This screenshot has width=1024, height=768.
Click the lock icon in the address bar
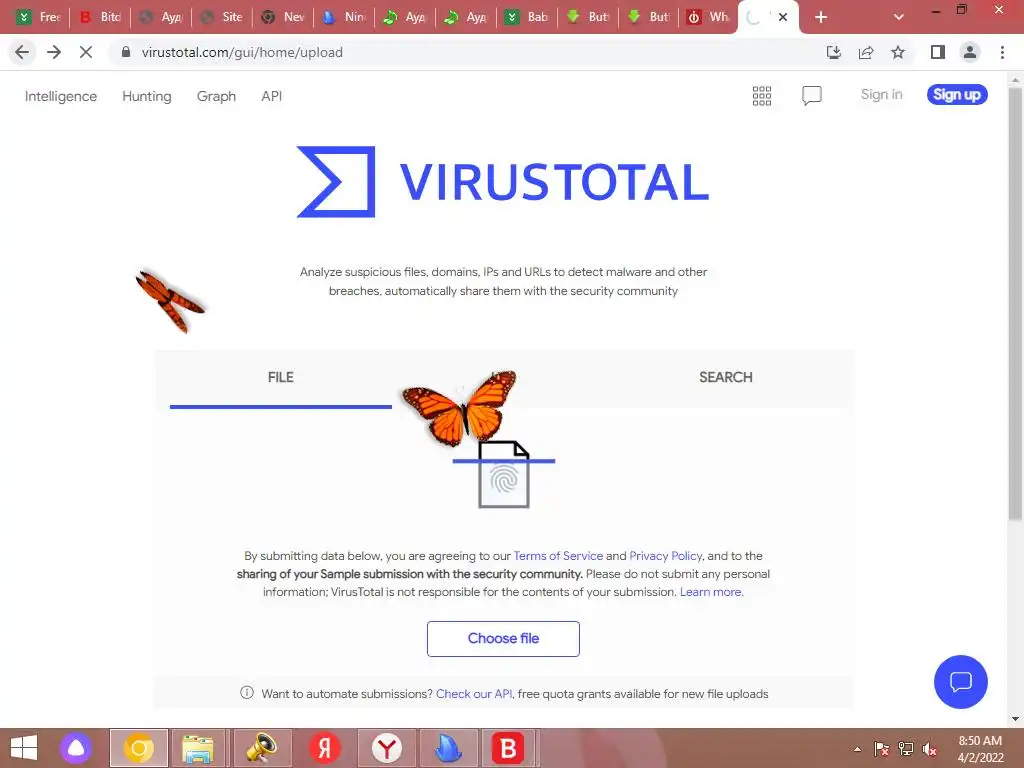126,52
